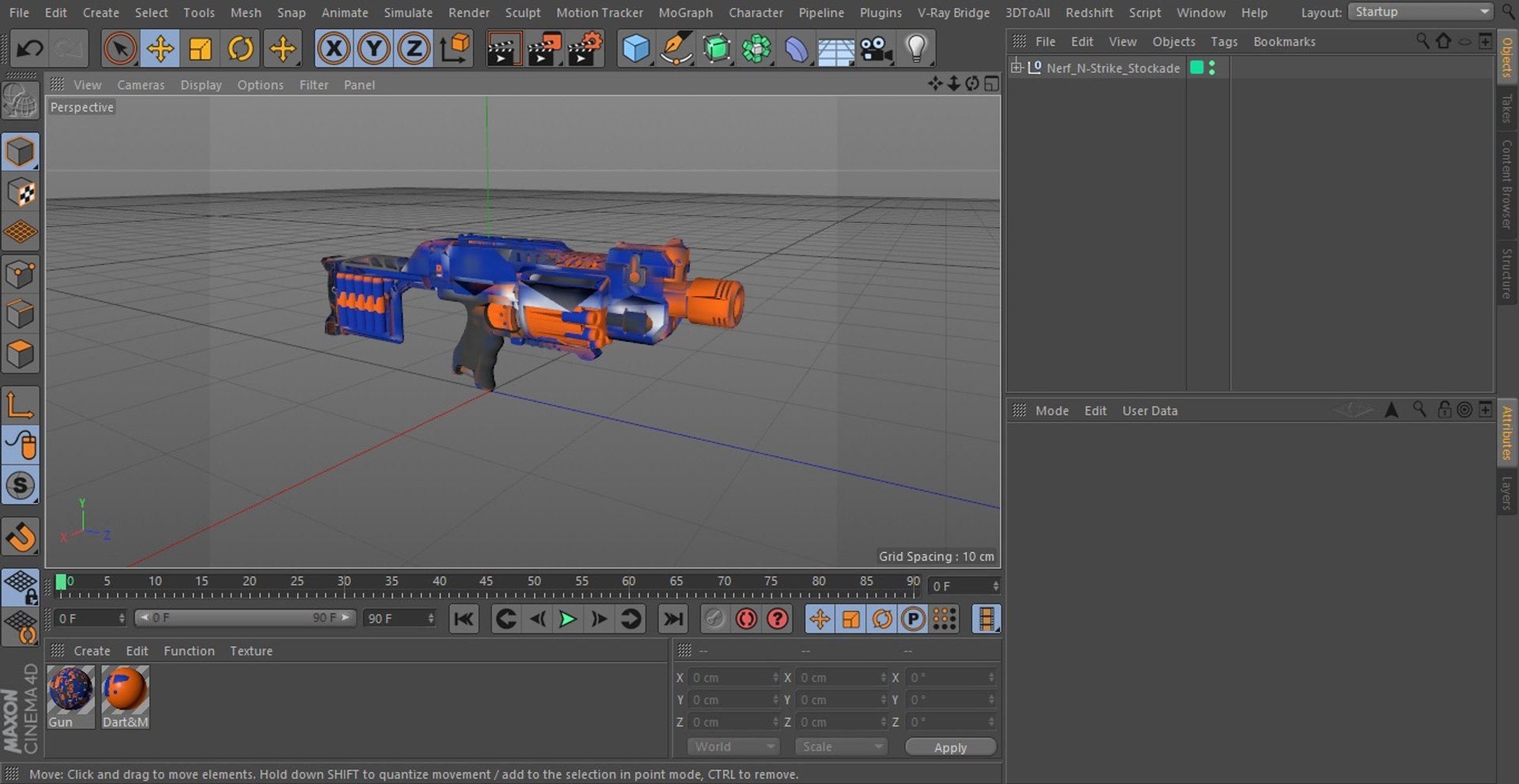Viewport: 1519px width, 784px height.
Task: Add a Camera object
Action: tap(877, 49)
